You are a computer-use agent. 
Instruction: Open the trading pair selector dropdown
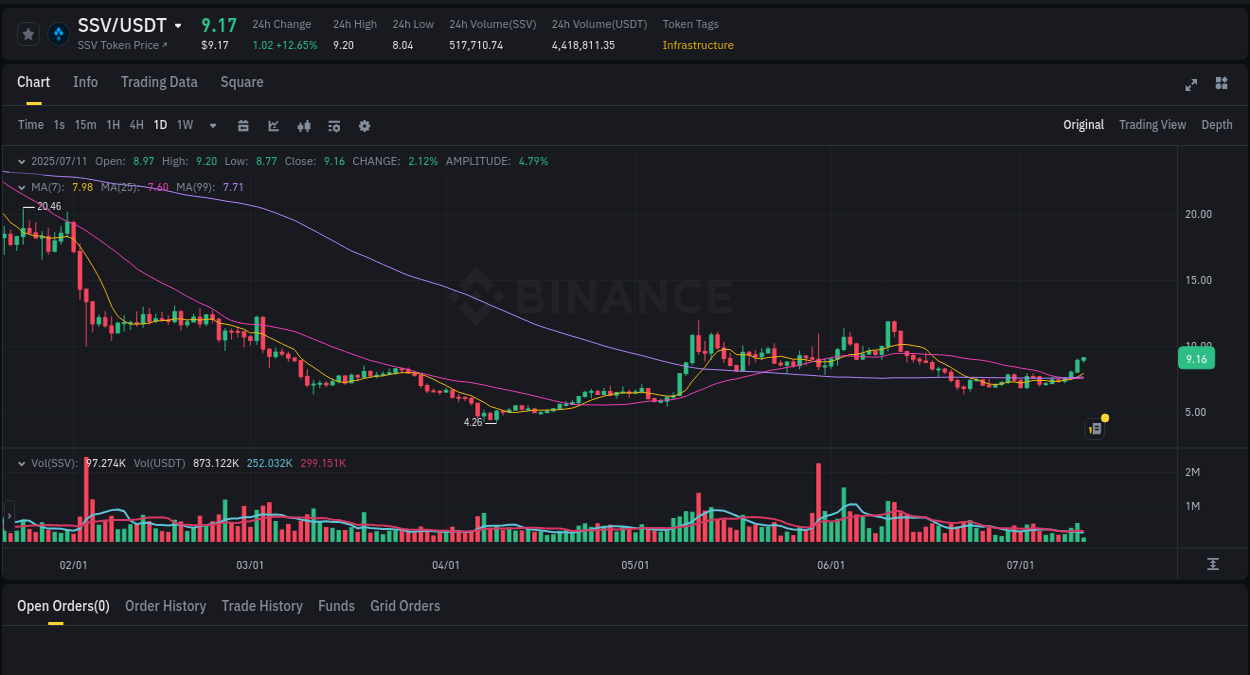[178, 25]
